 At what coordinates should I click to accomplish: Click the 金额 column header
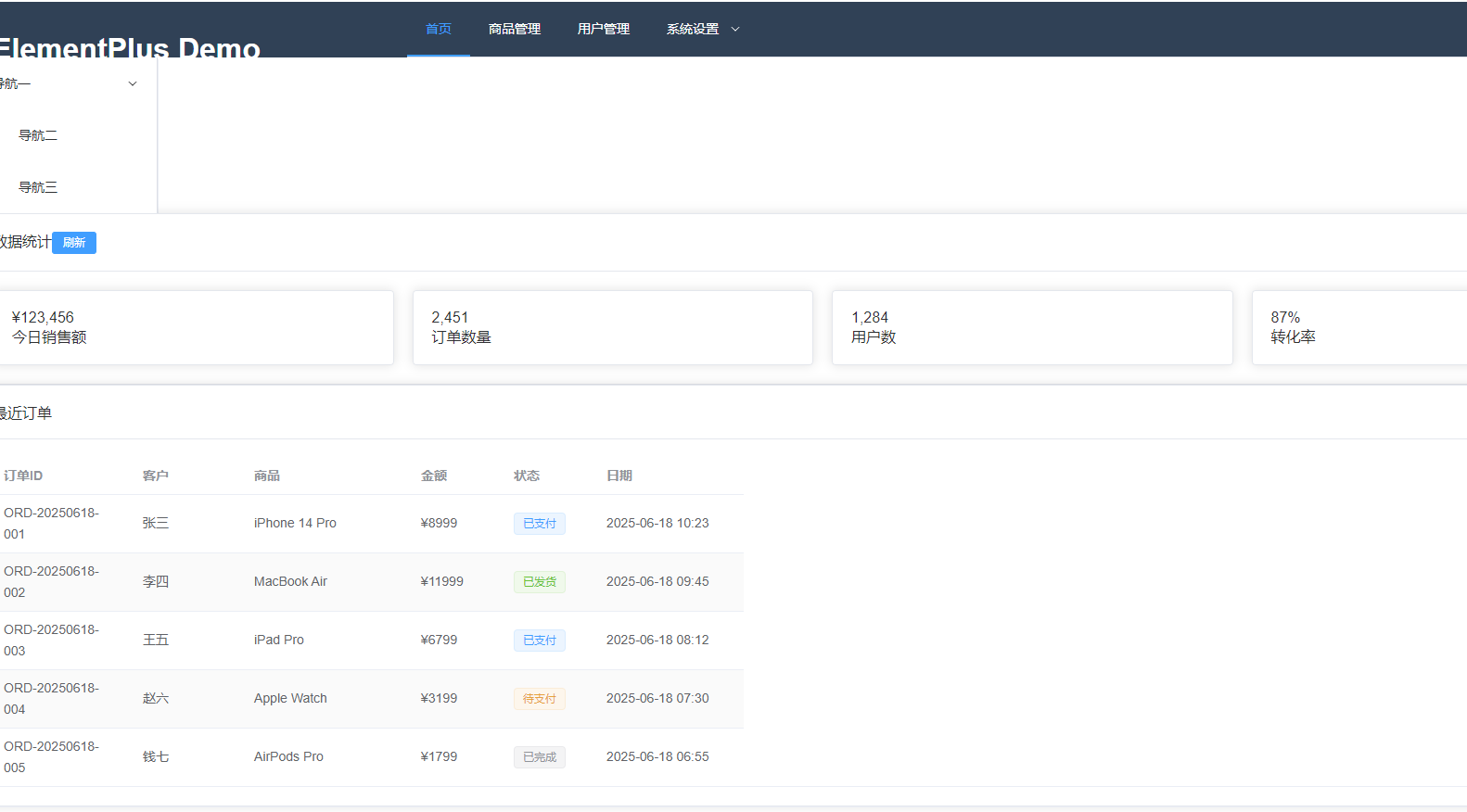coord(434,476)
